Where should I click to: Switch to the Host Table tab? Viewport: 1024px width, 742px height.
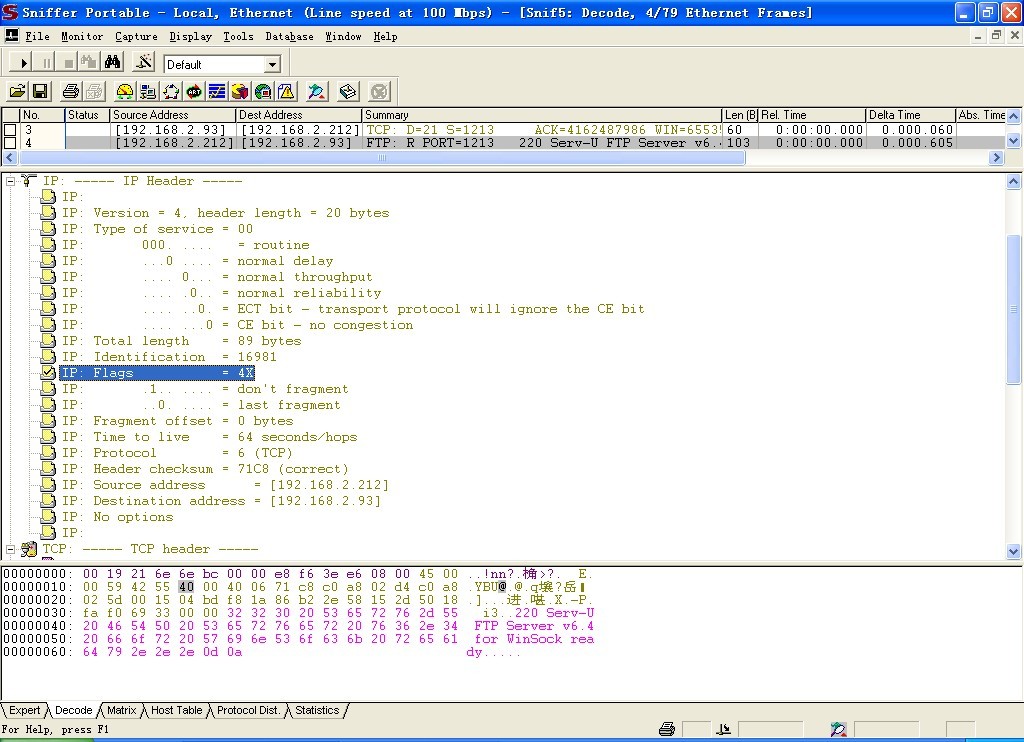click(x=176, y=710)
